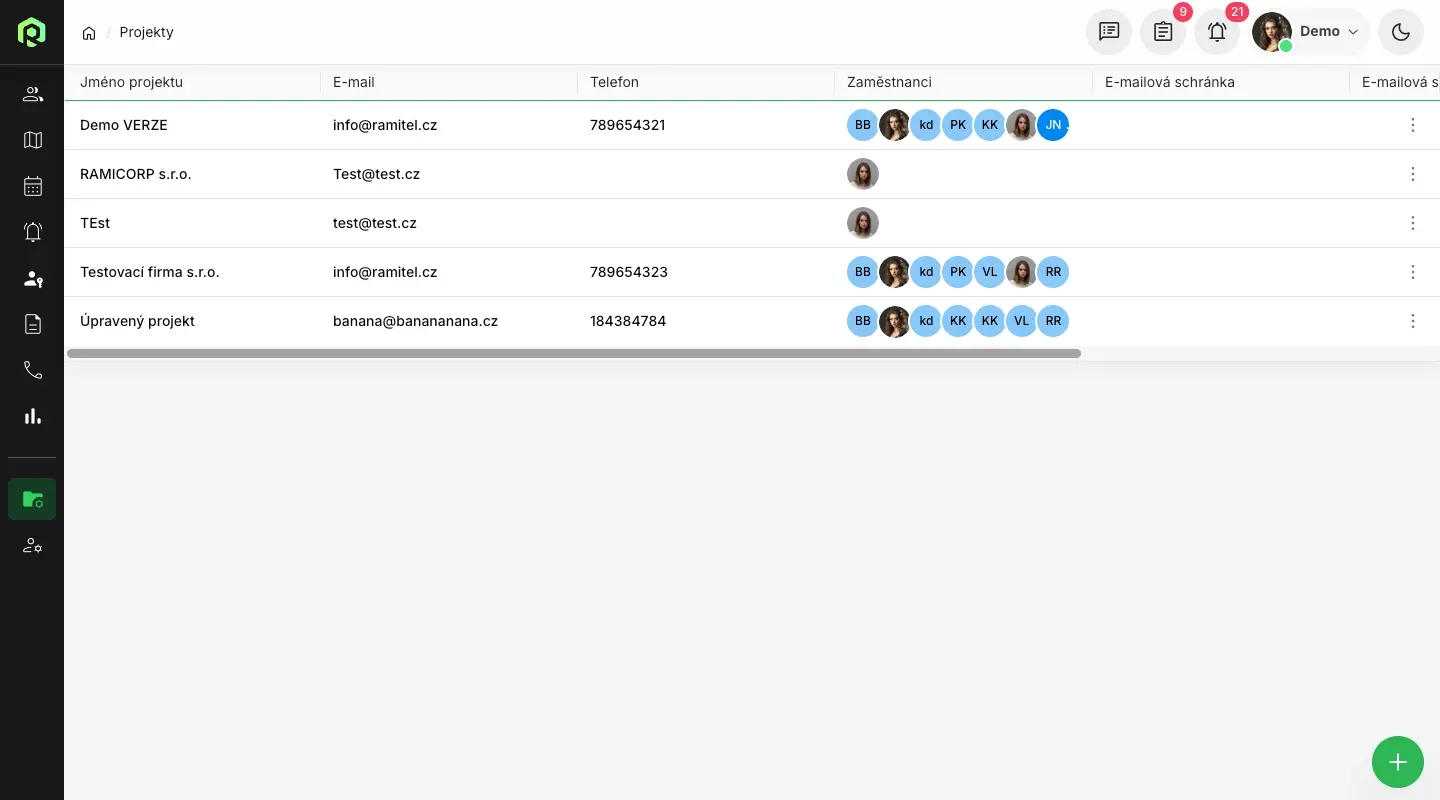Open the tasks clipboard with badge 9
This screenshot has height=800, width=1440.
coord(1163,32)
